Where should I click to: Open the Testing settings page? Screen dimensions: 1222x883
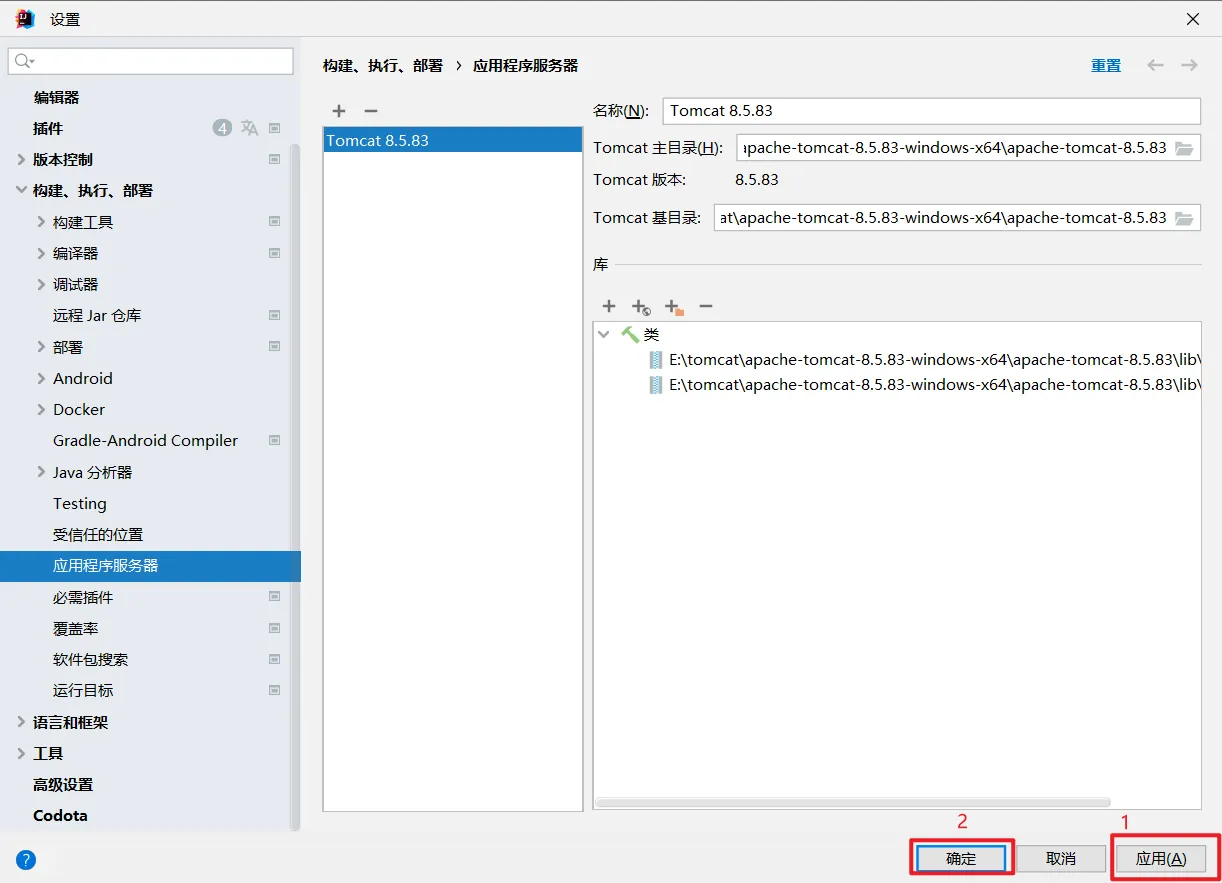click(x=79, y=503)
